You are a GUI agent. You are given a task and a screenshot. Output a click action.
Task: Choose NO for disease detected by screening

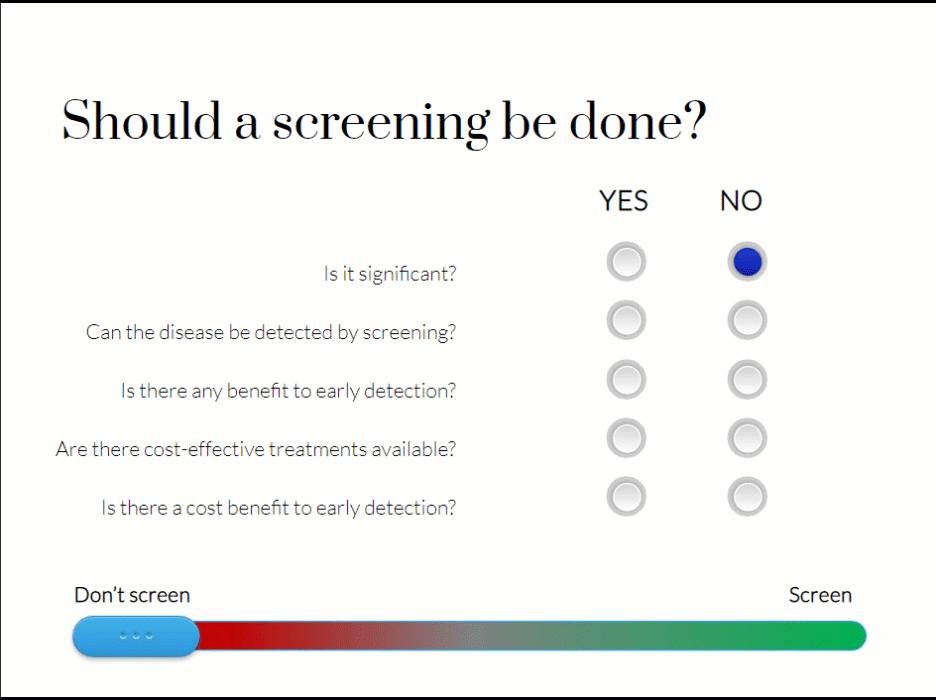click(747, 321)
